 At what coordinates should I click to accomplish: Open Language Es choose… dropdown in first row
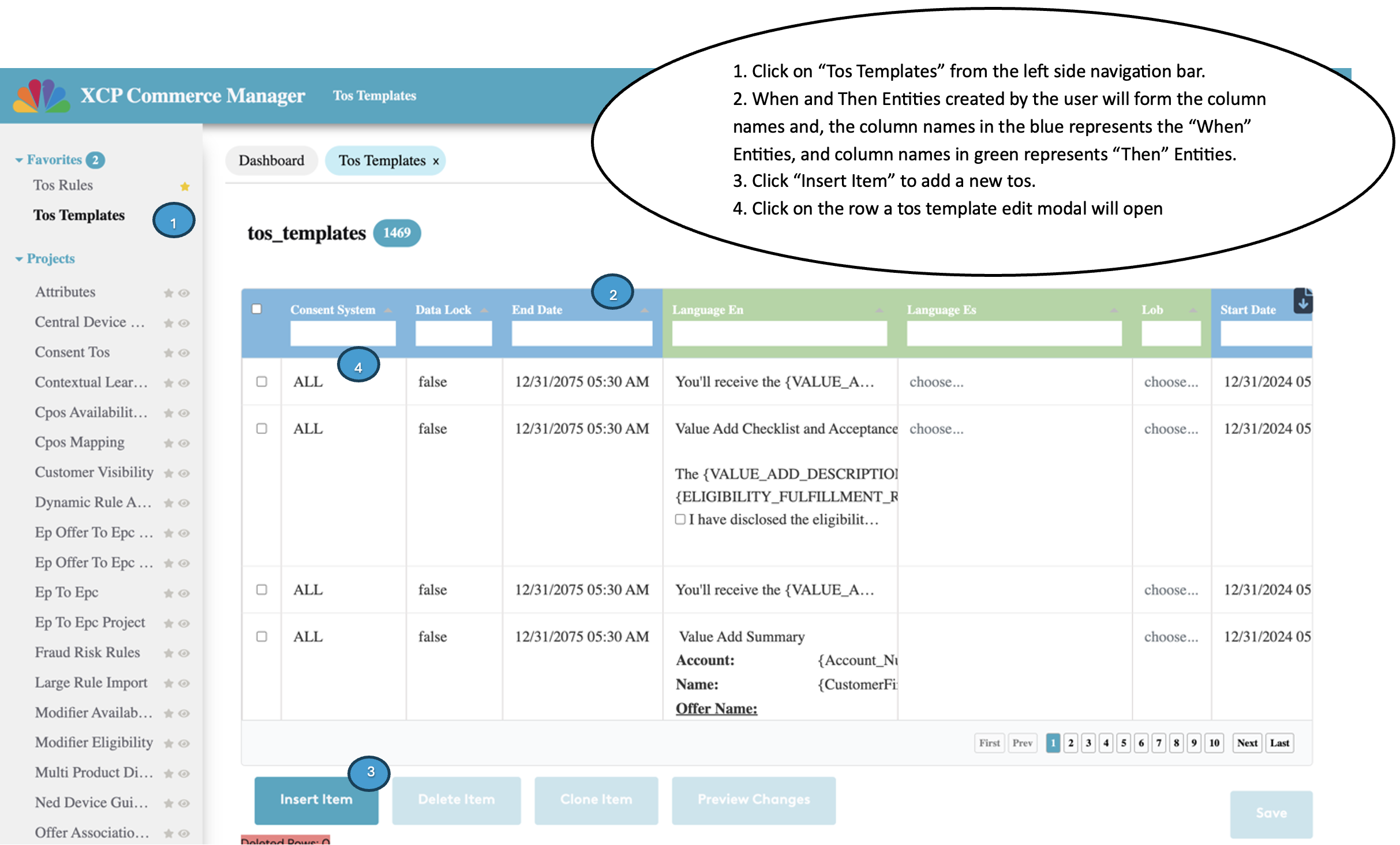pyautogui.click(x=936, y=382)
